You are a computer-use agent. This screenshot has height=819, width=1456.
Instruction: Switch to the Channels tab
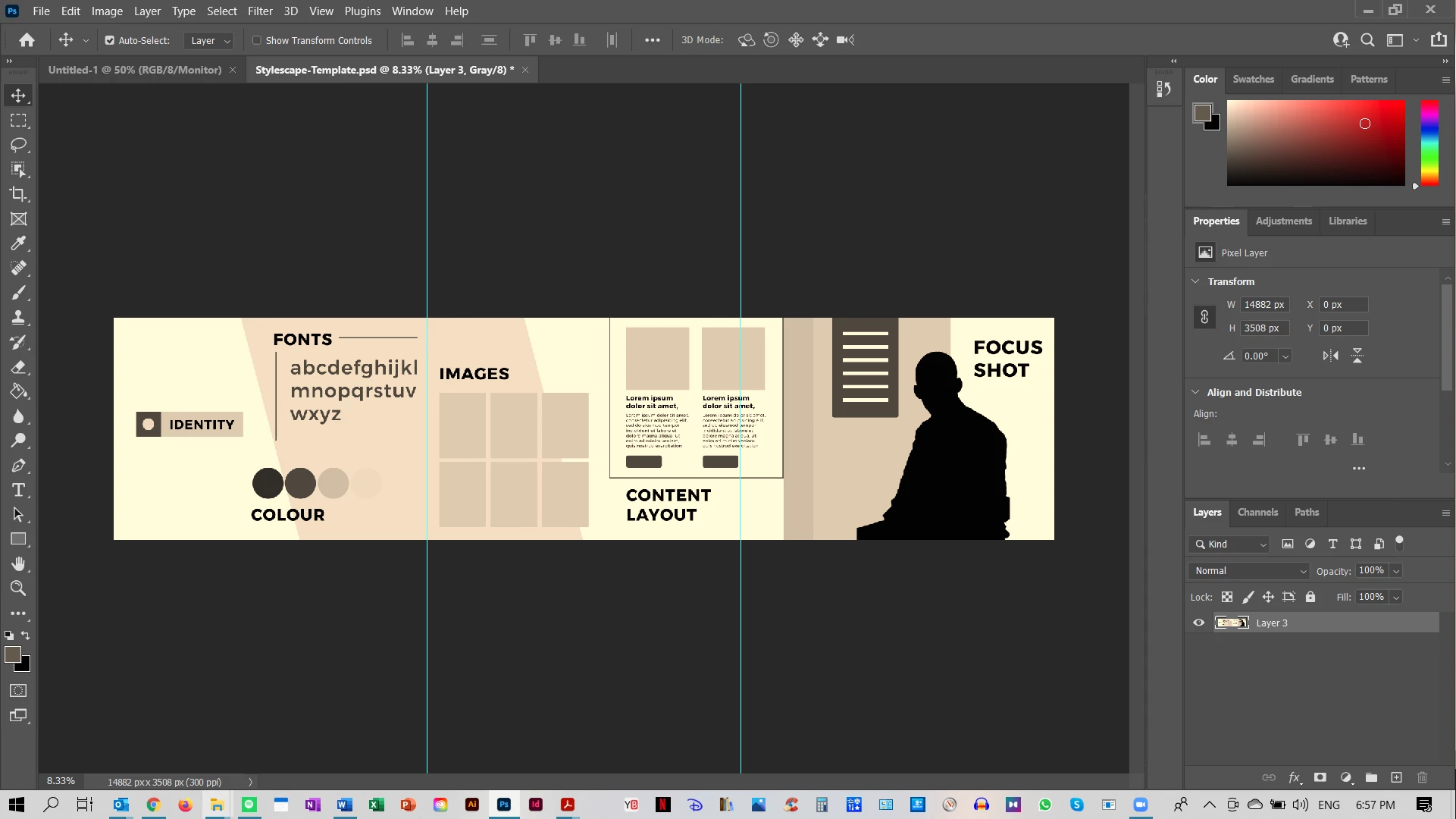pos(1257,512)
